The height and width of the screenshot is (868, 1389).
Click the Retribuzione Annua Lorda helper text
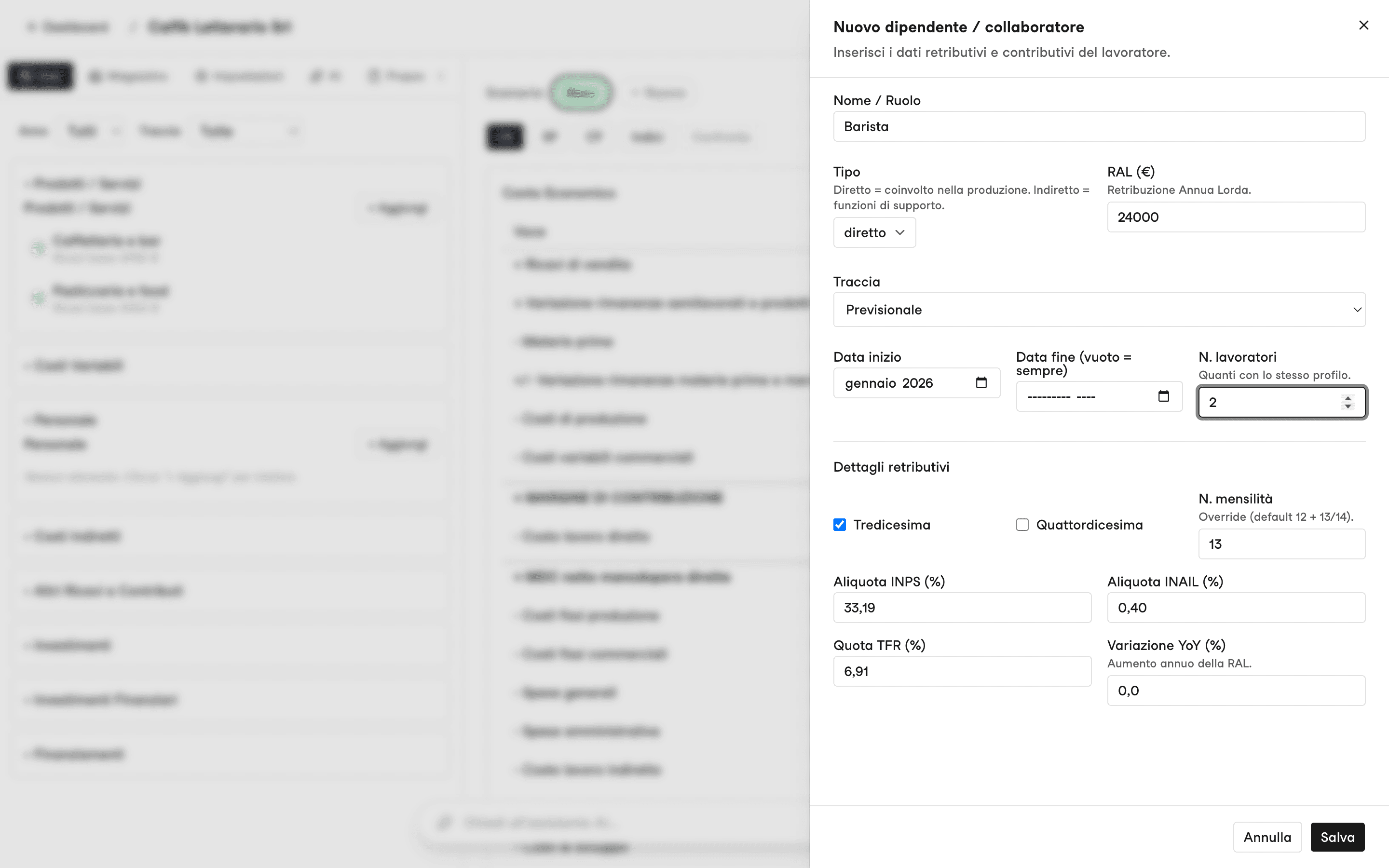[x=1179, y=190]
